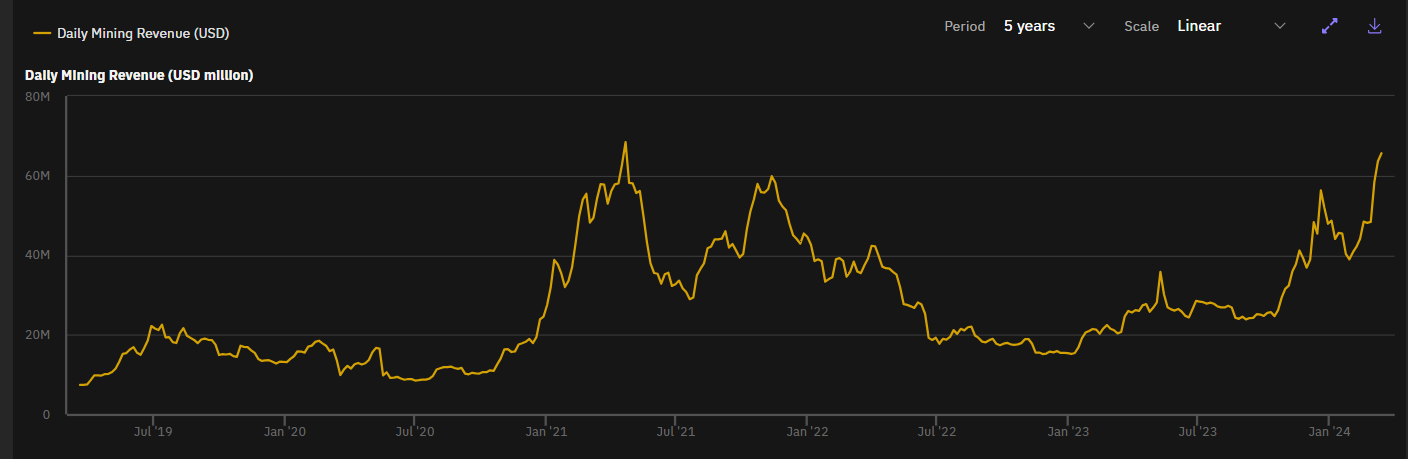The image size is (1408, 459).
Task: Open the Scale dropdown showing Linear
Action: pos(1231,26)
